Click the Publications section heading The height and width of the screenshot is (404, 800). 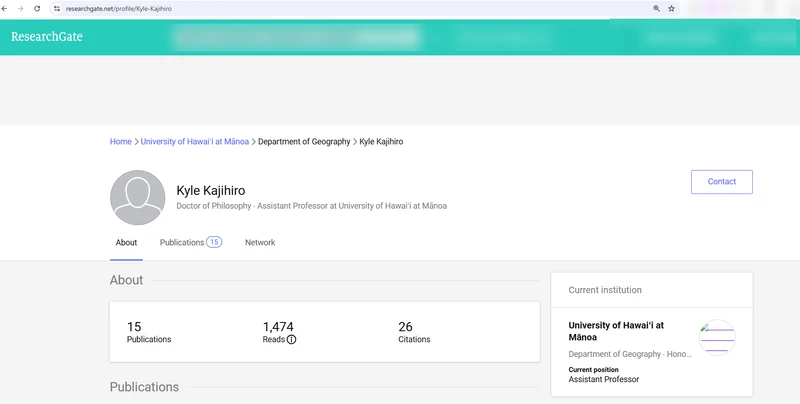point(144,387)
